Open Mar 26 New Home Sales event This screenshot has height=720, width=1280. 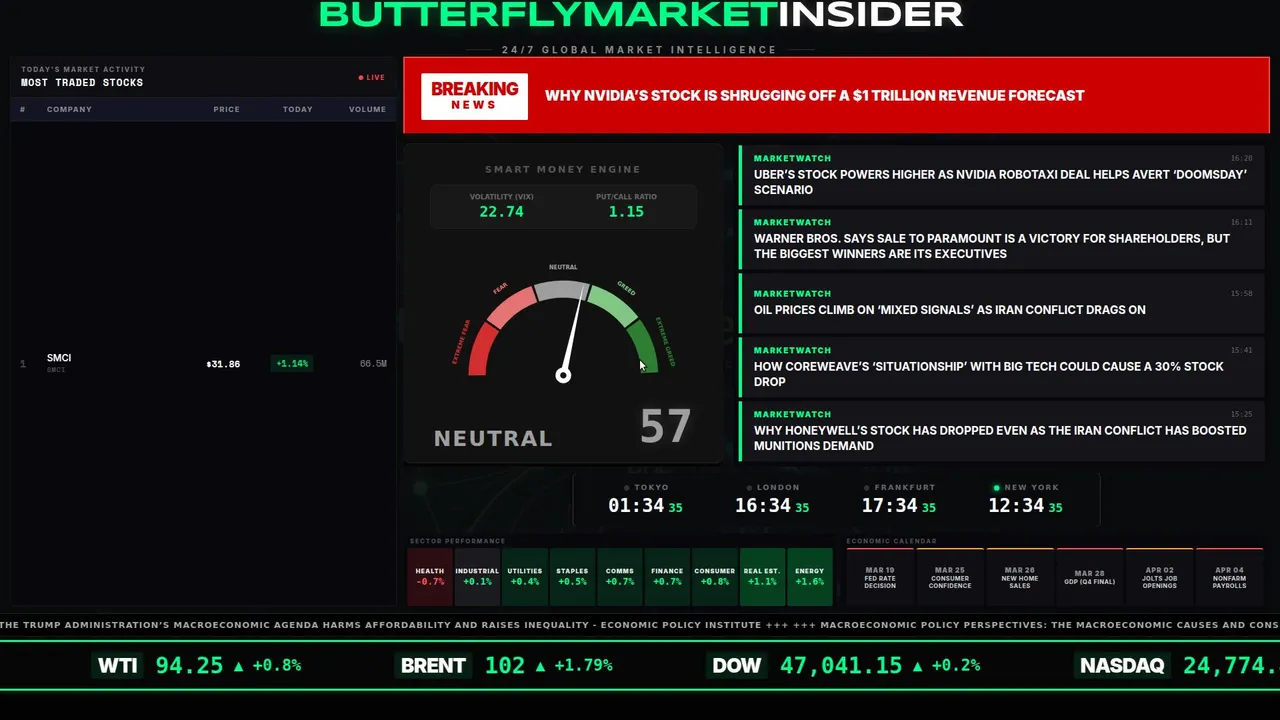pos(1020,576)
